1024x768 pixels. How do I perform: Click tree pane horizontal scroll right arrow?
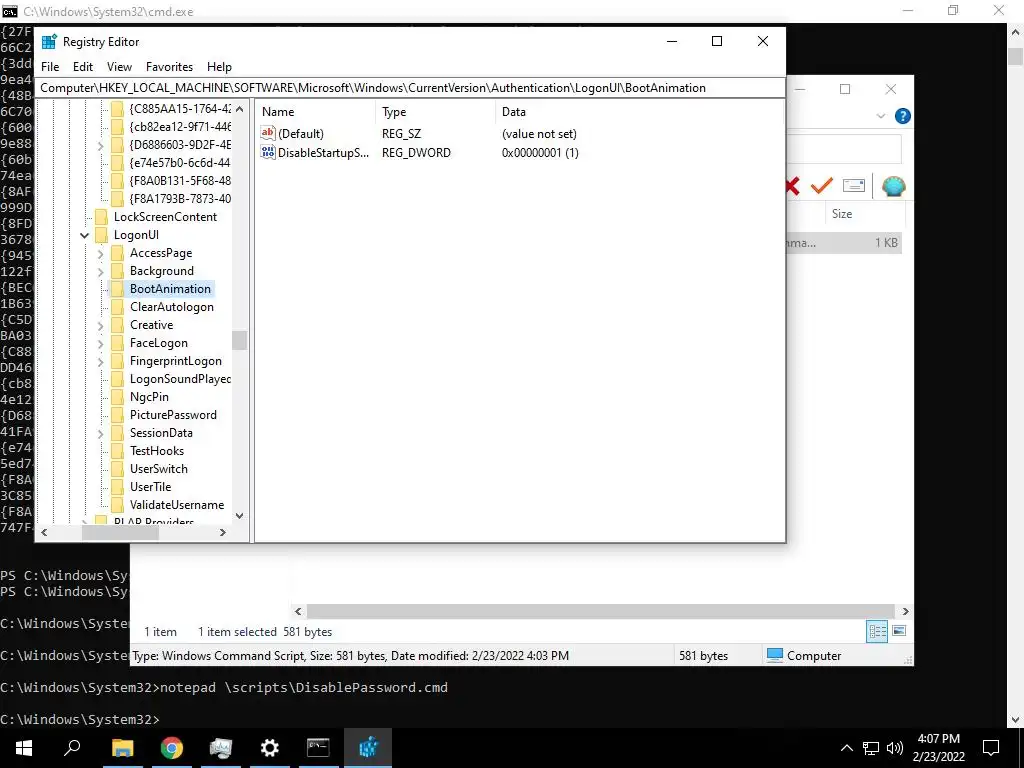223,532
